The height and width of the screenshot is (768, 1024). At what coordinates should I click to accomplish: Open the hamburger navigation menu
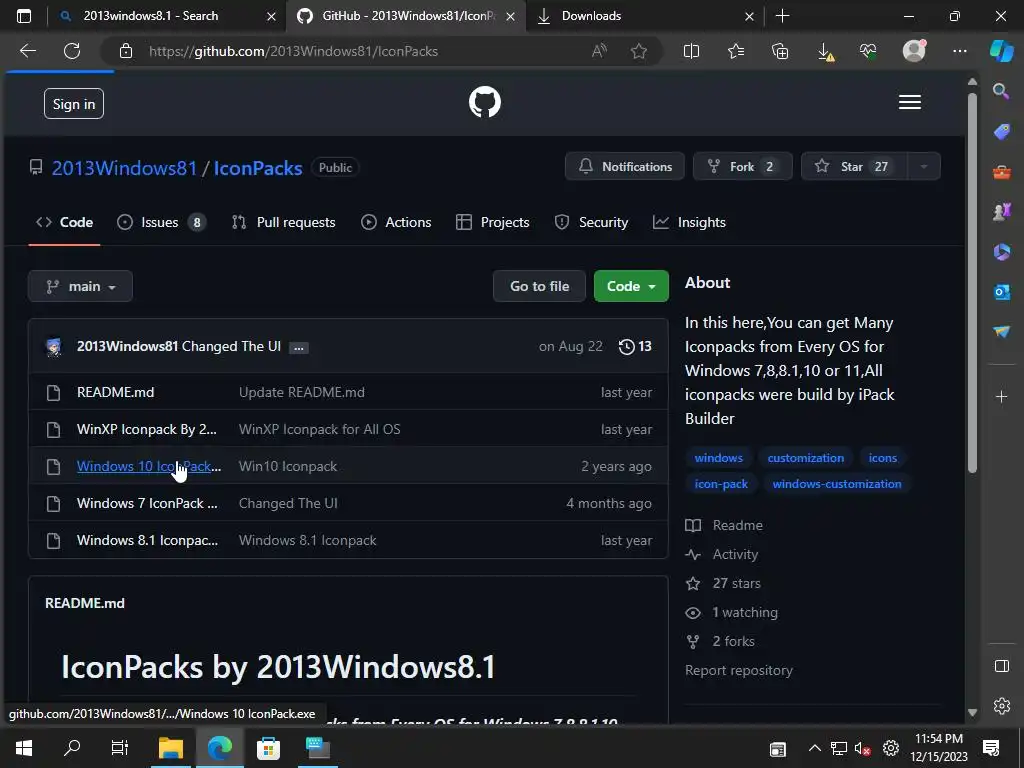(x=910, y=103)
